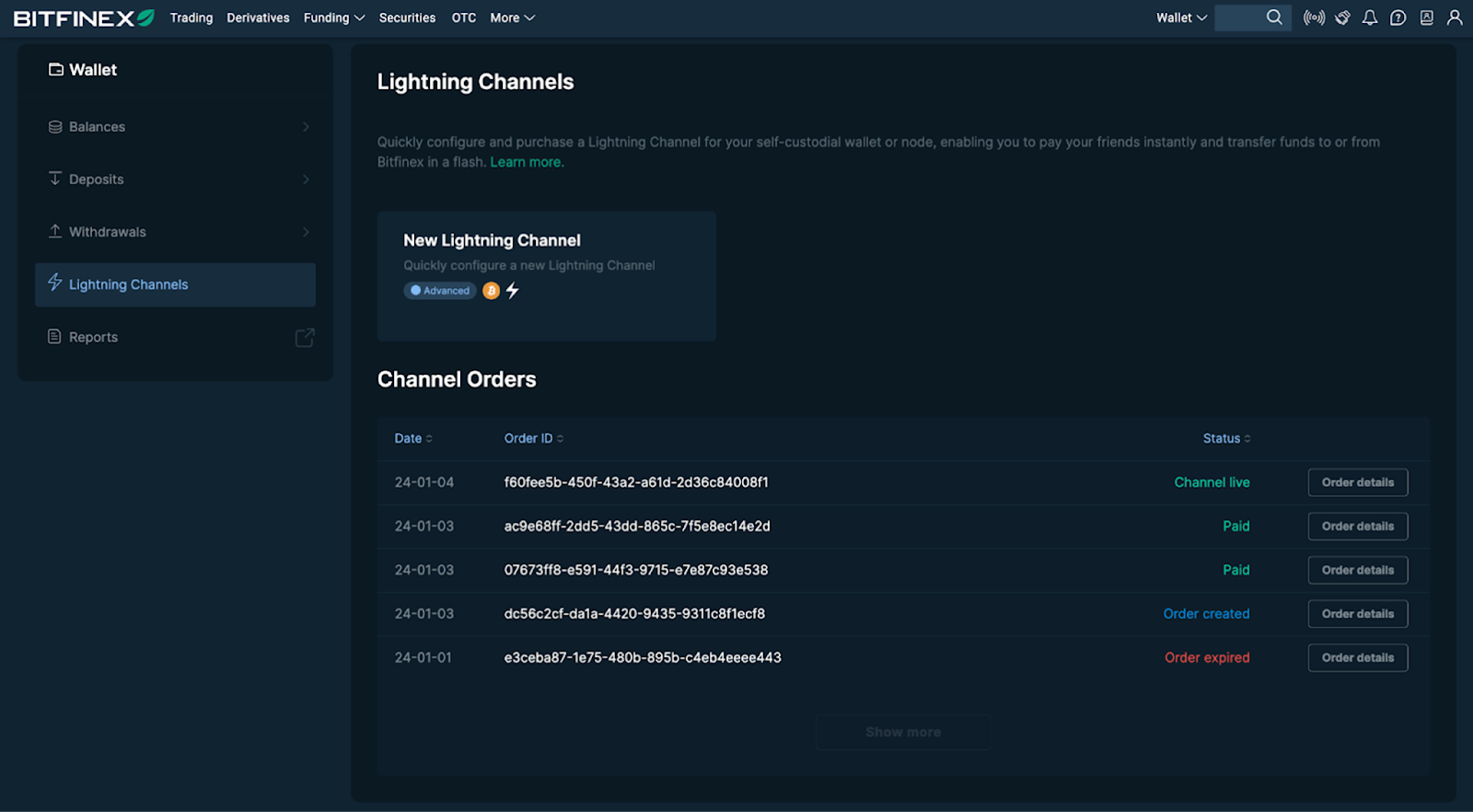Viewport: 1473px width, 812px height.
Task: Click the Channel live status
Action: click(x=1212, y=482)
